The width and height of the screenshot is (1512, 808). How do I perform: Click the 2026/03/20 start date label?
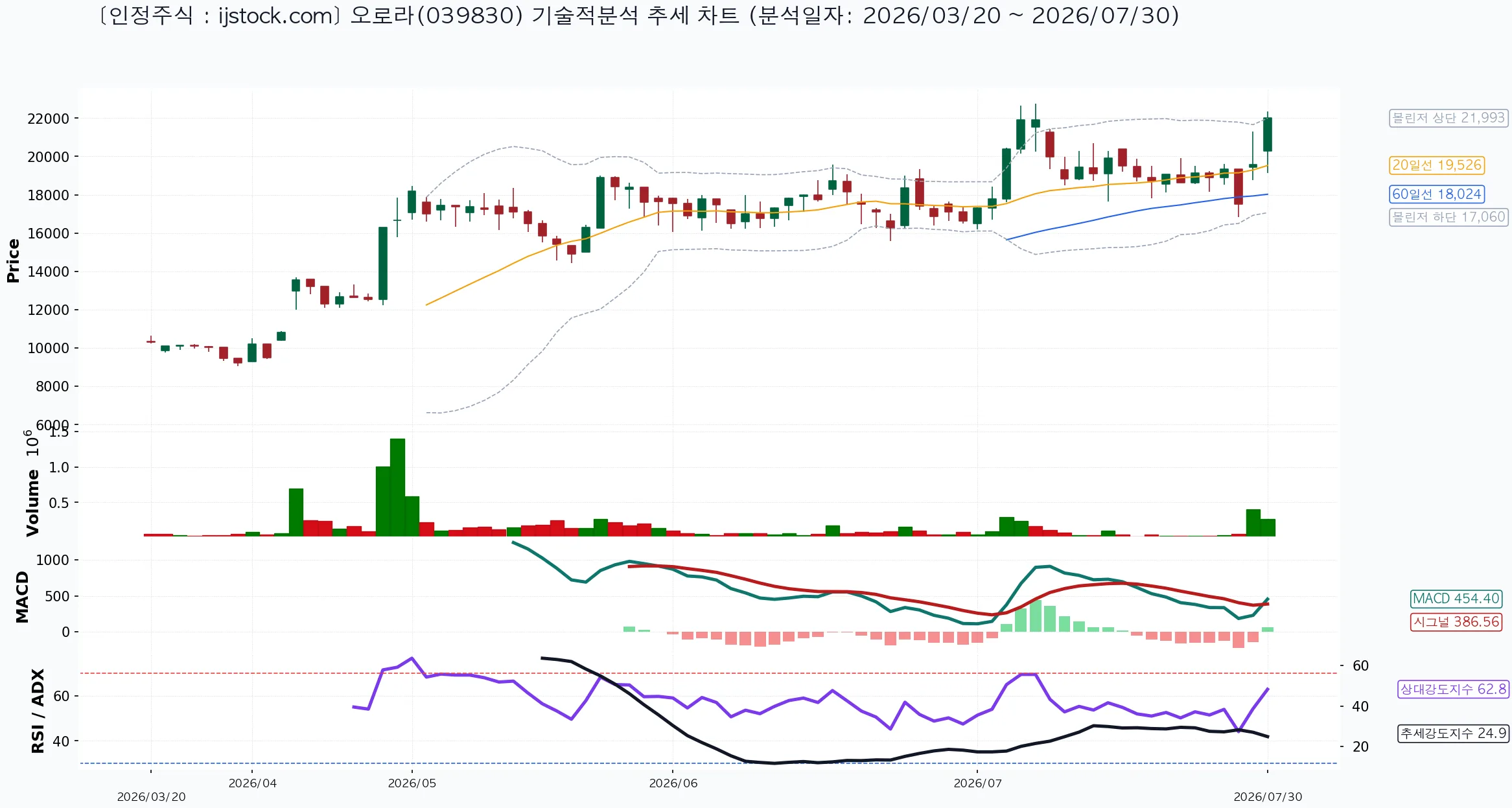point(151,797)
